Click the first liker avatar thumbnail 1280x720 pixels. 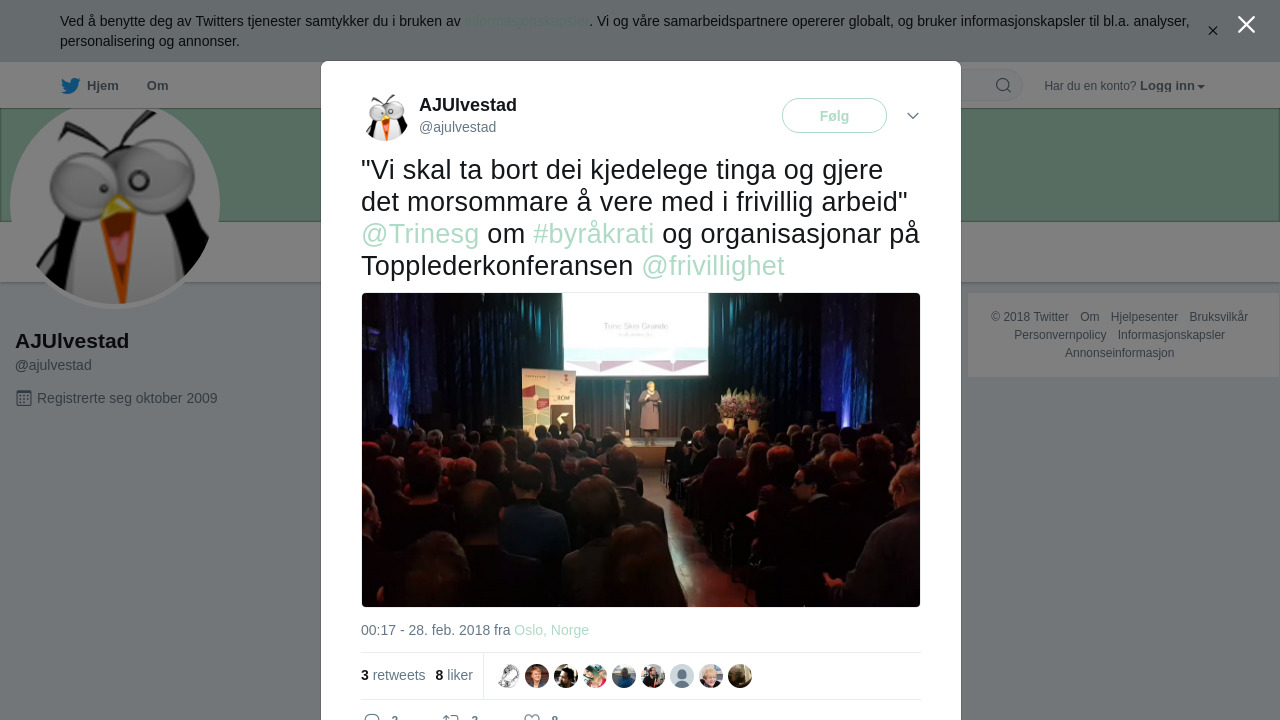(x=508, y=676)
